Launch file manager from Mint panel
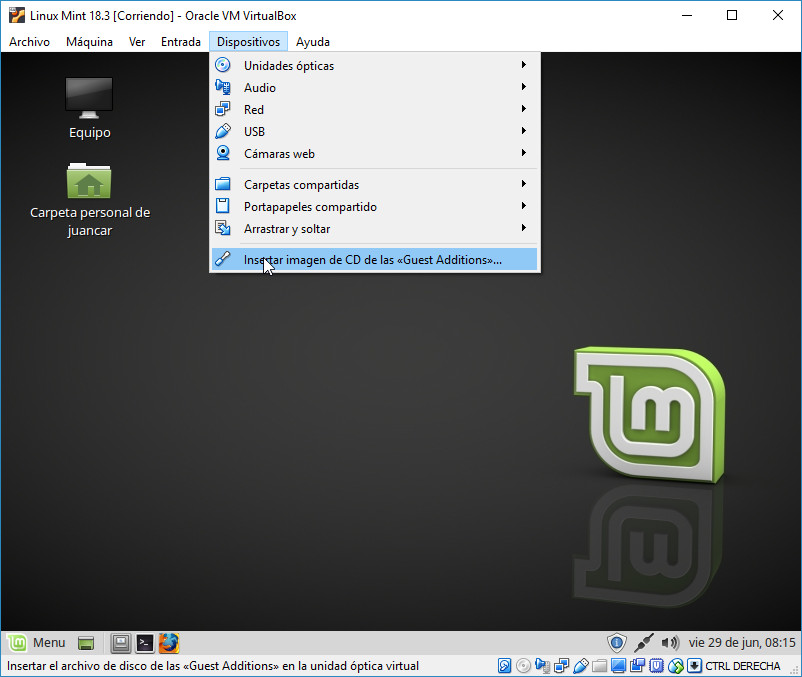 [121, 643]
